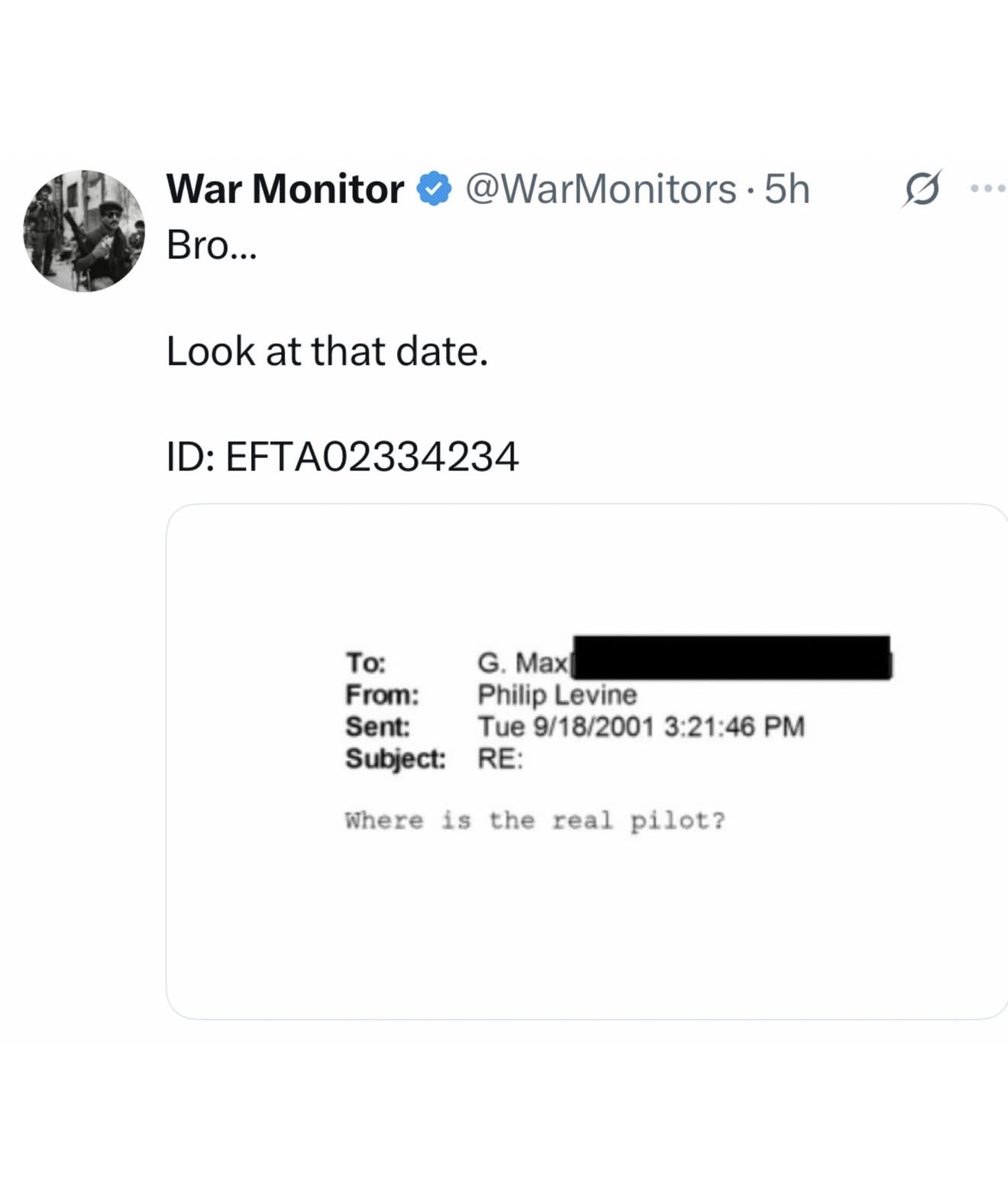Open the War Monitor profile avatar
1008x1195 pixels.
[x=84, y=231]
